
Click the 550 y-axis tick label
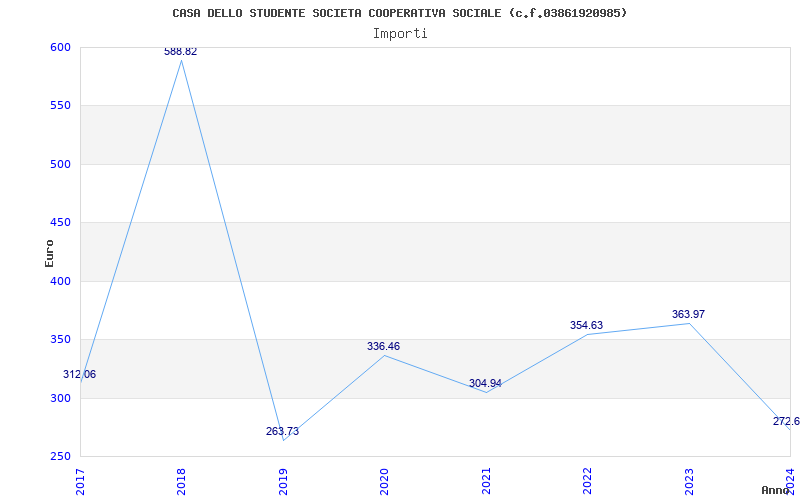point(60,106)
